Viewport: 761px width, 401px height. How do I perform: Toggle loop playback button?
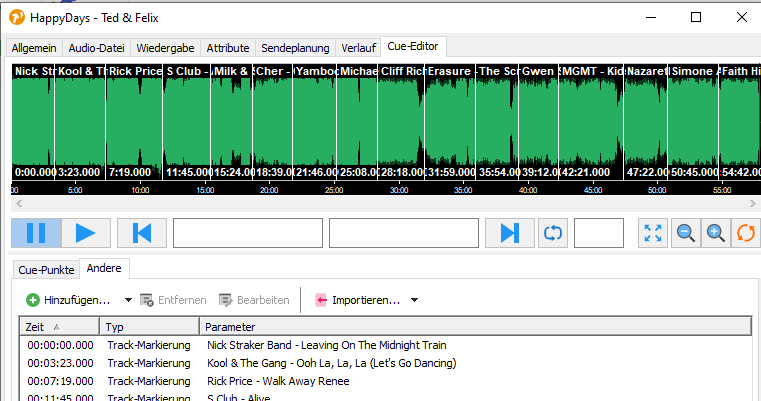553,233
